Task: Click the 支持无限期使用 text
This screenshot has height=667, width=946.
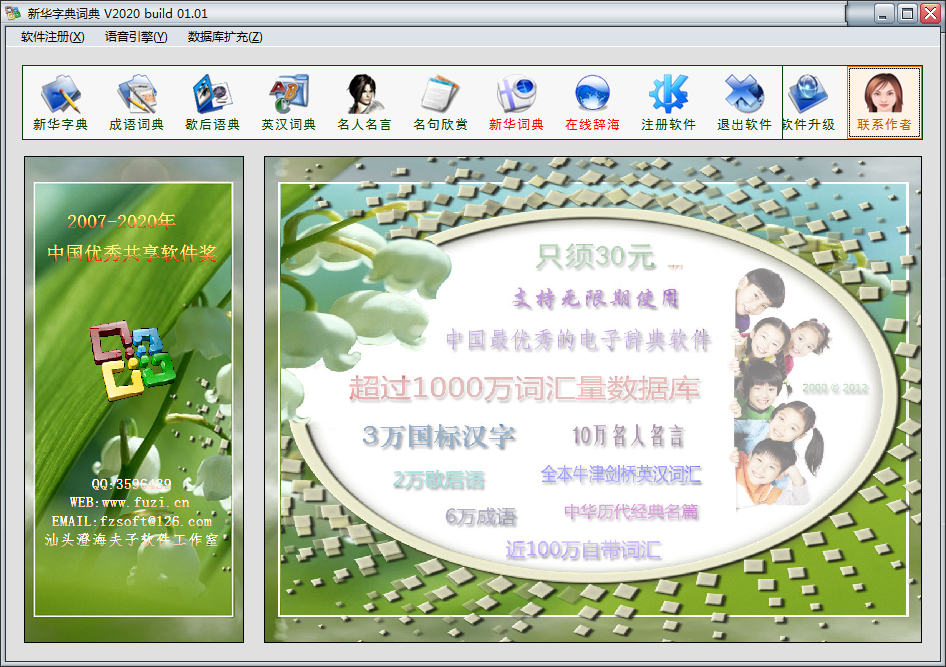Action: tap(595, 299)
